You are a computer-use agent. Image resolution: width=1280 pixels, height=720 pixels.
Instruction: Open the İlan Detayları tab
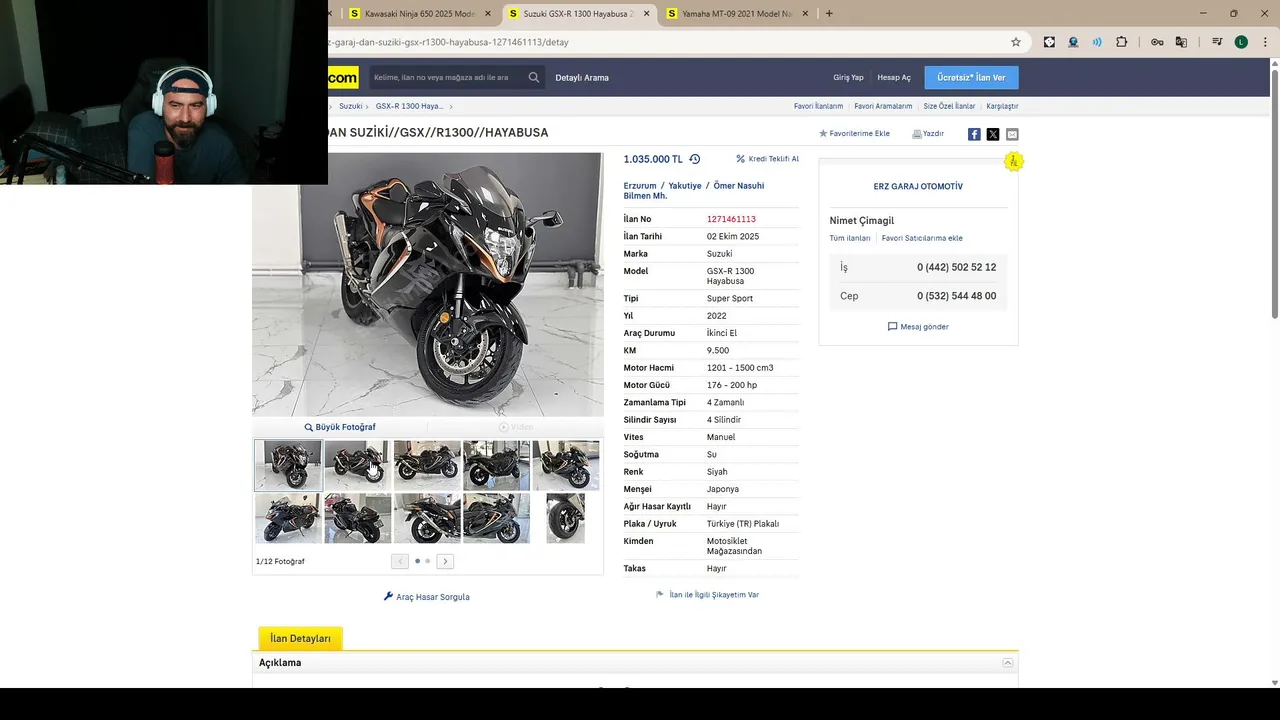click(300, 638)
